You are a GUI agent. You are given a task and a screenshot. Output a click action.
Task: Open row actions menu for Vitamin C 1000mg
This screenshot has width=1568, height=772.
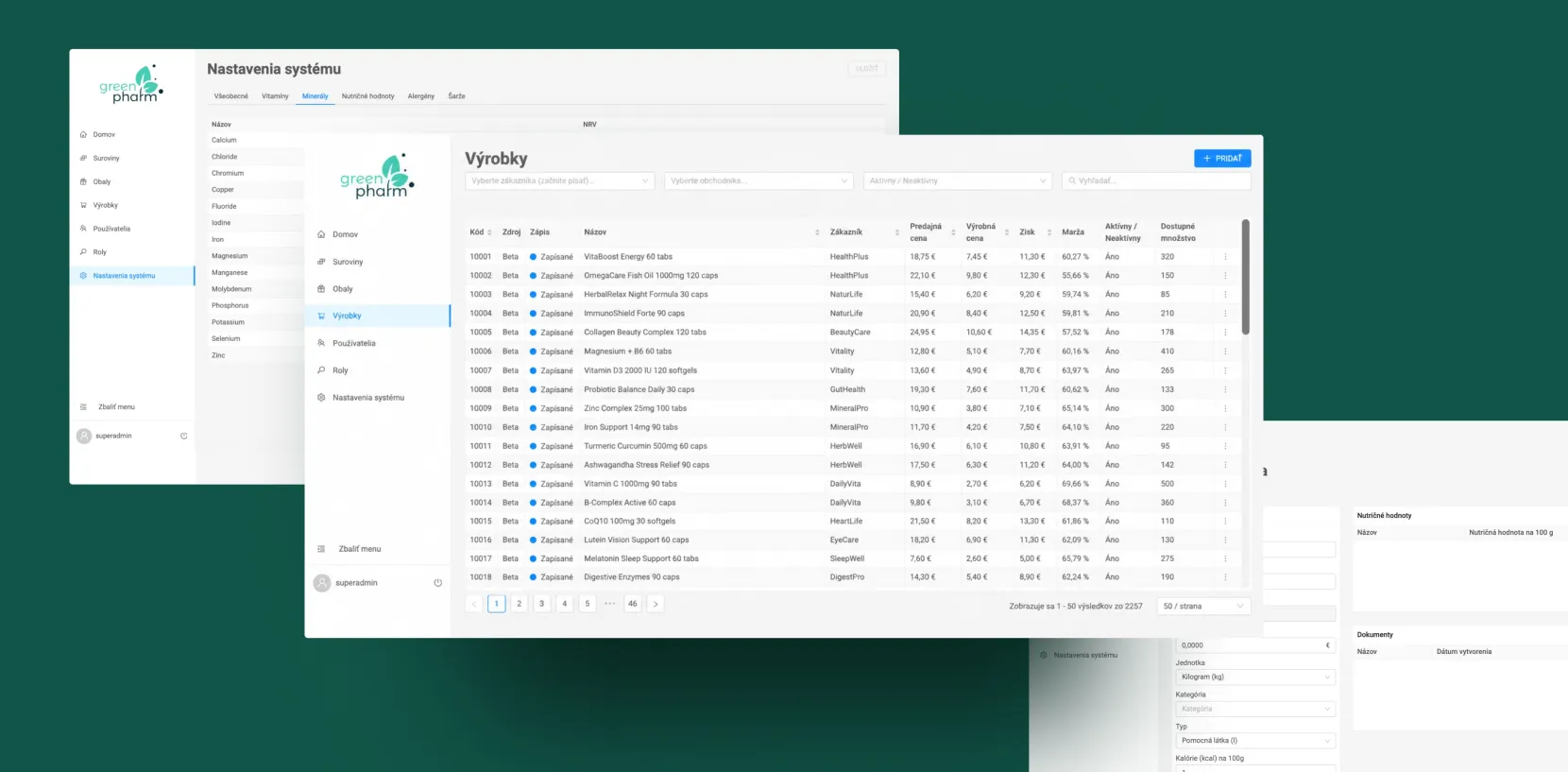pyautogui.click(x=1225, y=484)
